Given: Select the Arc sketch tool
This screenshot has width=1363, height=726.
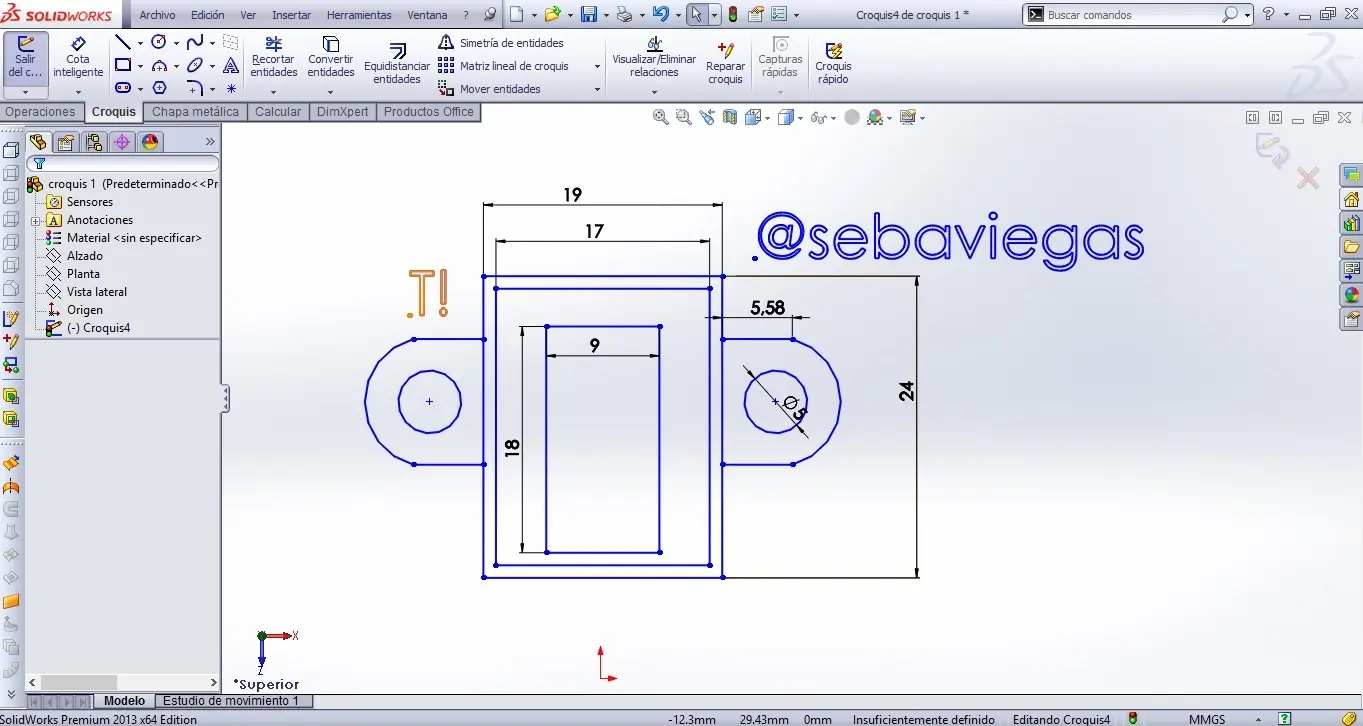Looking at the screenshot, I should coord(158,65).
